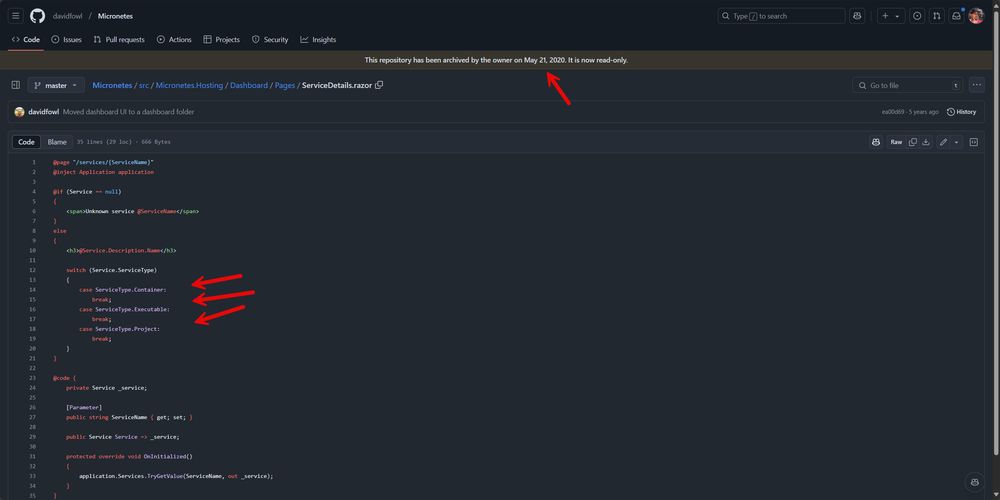Image resolution: width=1000 pixels, height=500 pixels.
Task: Click 'protected override void OnInitialized()' line
Action: [129, 456]
